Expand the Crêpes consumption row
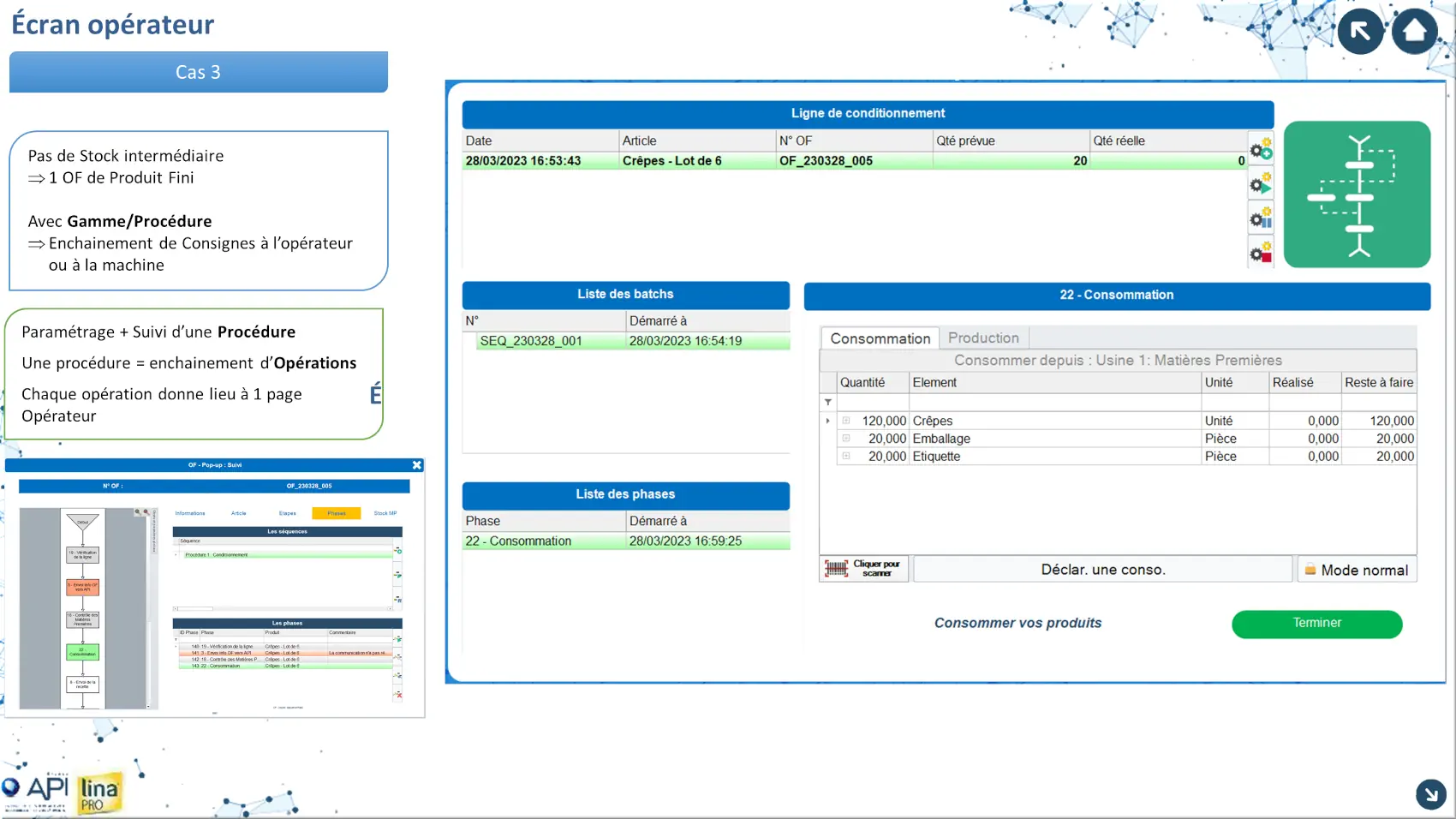1456x819 pixels. point(846,421)
